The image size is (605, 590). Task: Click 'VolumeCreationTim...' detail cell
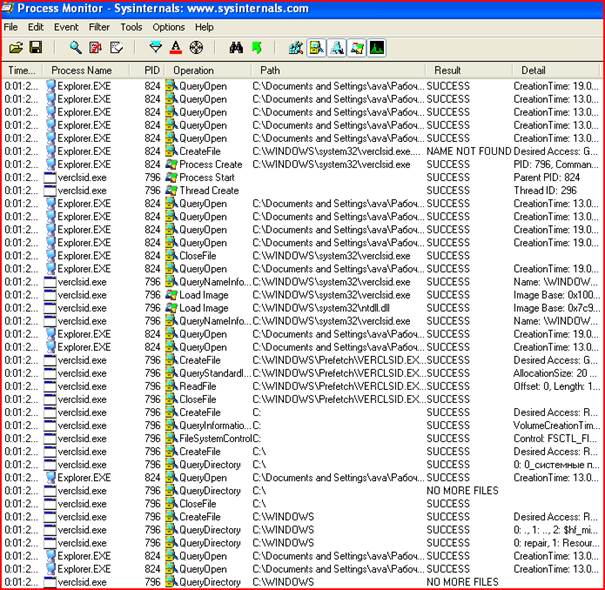click(x=556, y=425)
